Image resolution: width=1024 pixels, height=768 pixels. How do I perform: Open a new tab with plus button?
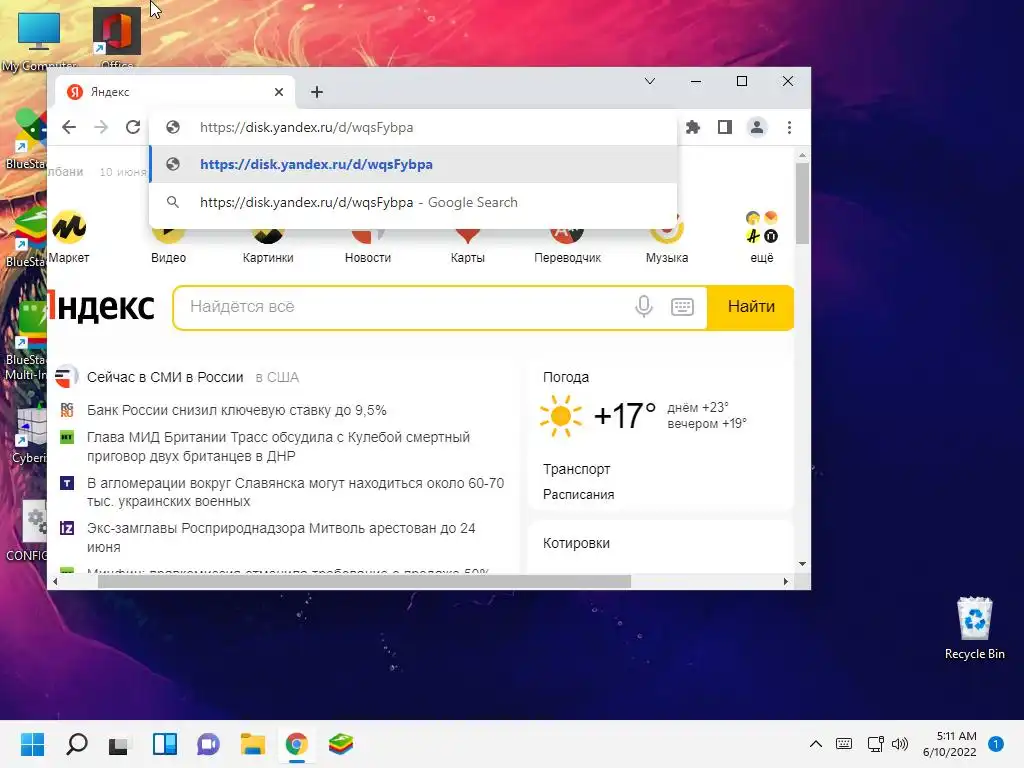pos(317,92)
